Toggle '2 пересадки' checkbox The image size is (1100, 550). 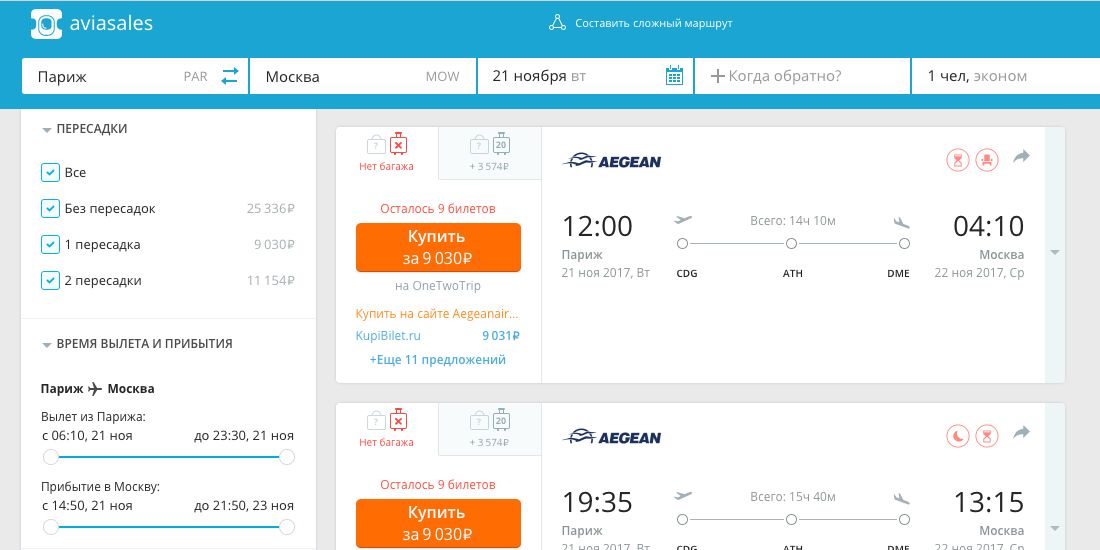pyautogui.click(x=50, y=281)
